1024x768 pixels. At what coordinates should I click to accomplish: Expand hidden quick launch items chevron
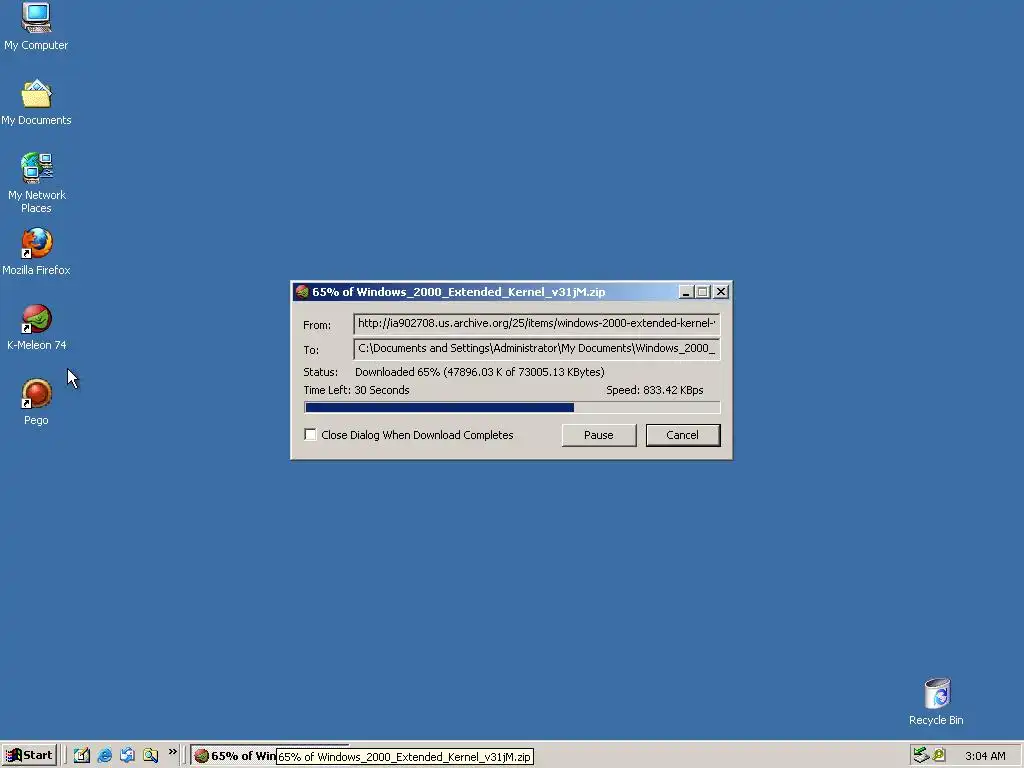point(172,752)
